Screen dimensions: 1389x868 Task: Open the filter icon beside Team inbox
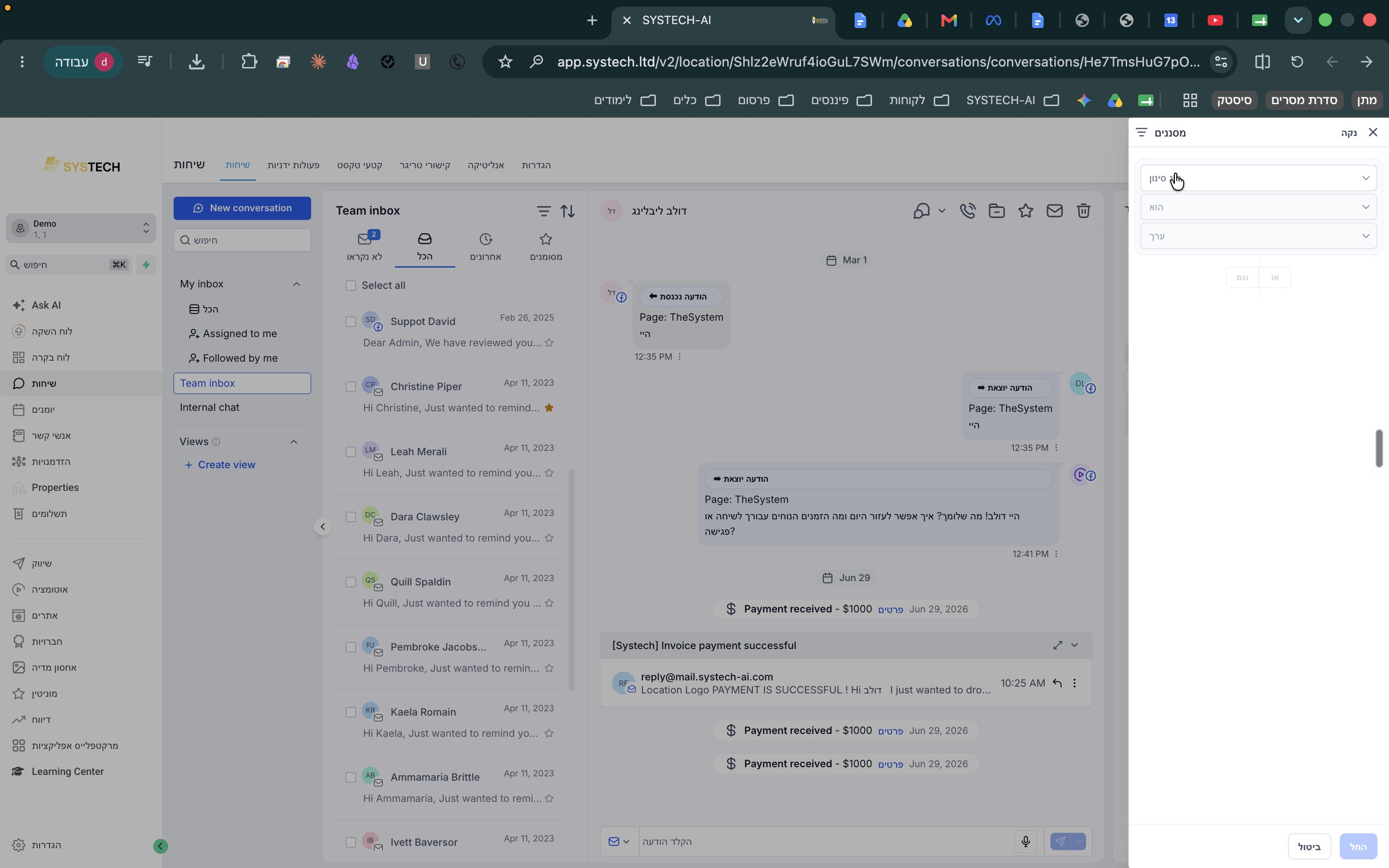pos(544,211)
